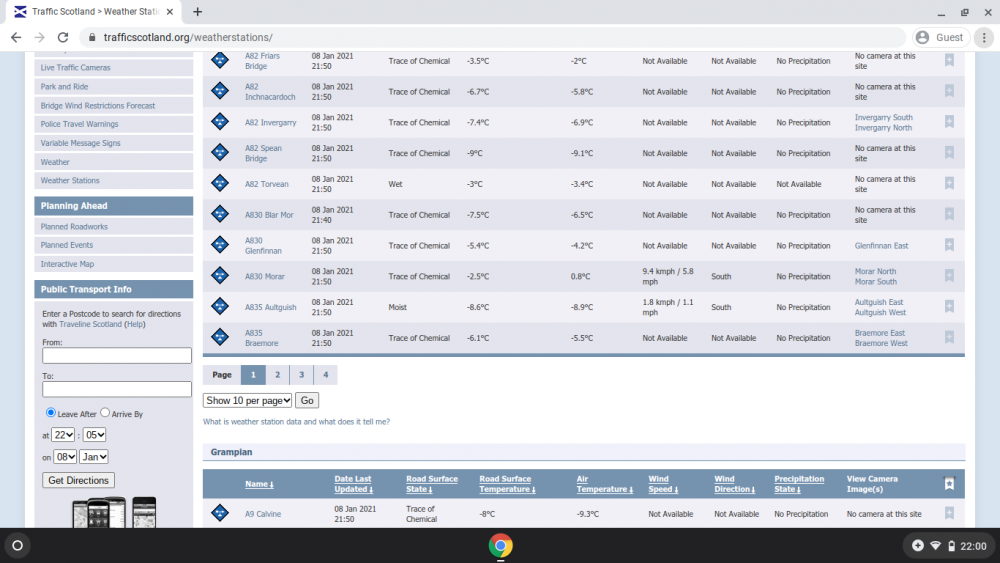Select the Arrive By radio button
This screenshot has width=1000, height=563.
coord(105,413)
